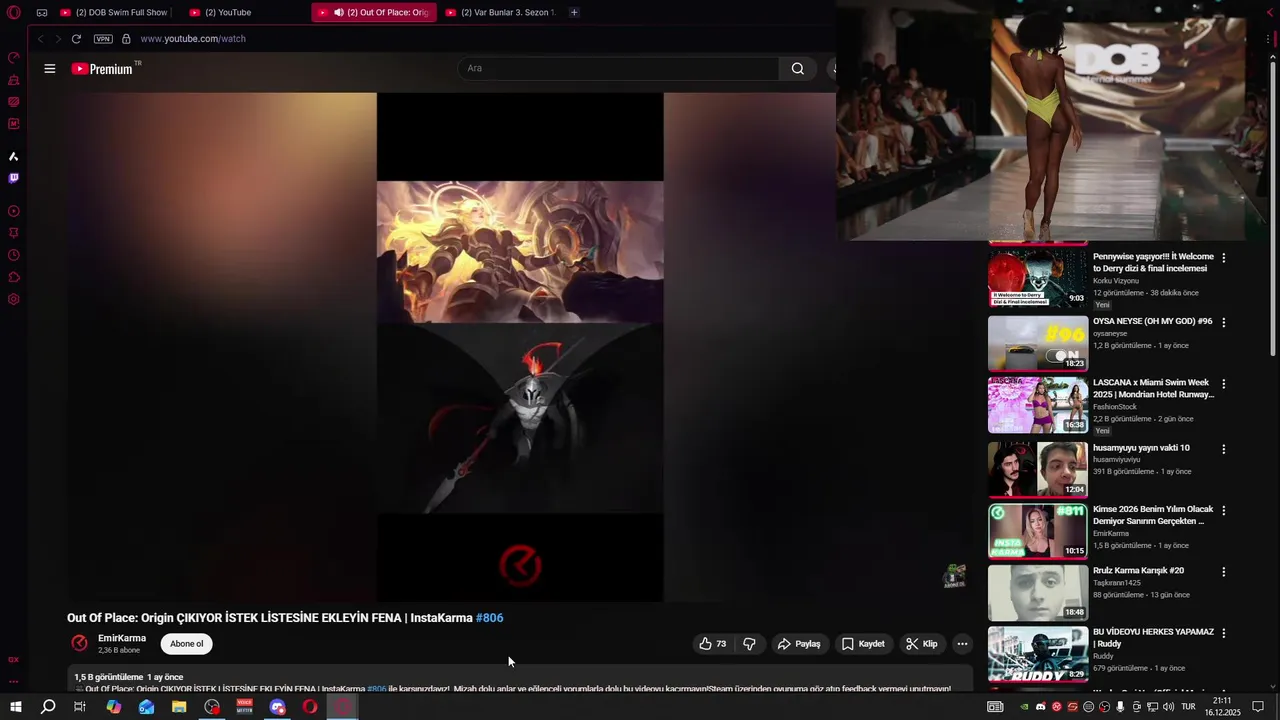Click the Tashkırrın1425 channel name

(x=1117, y=583)
